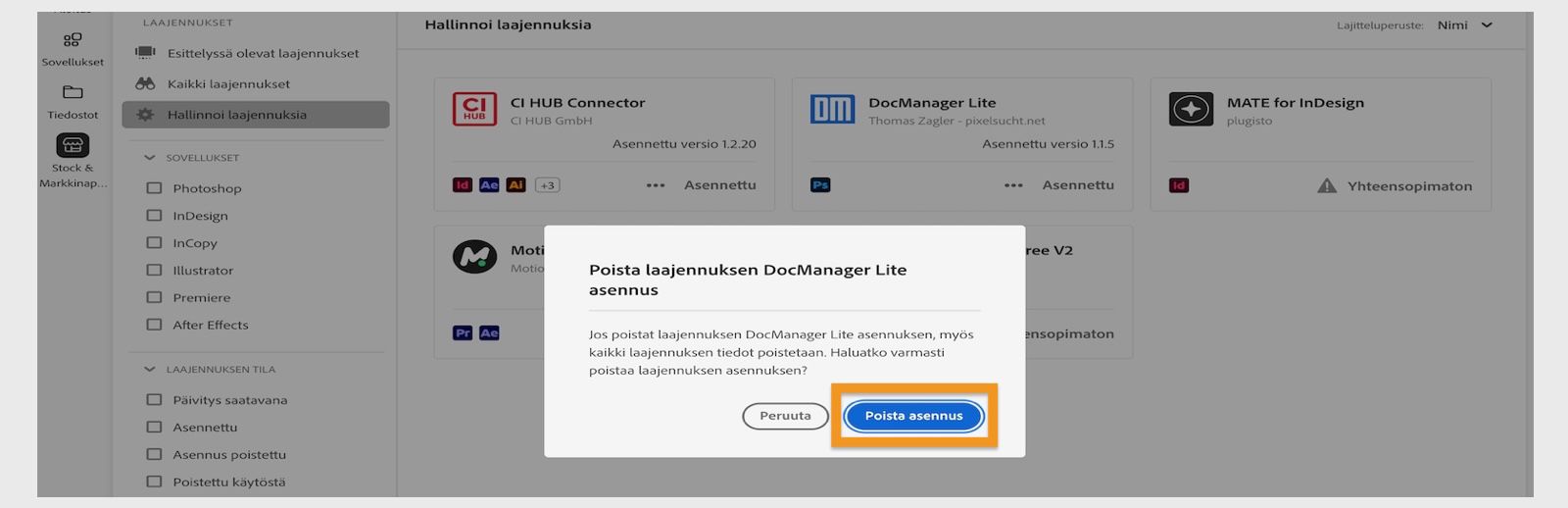
Task: Click the Hallinnoi laajennuksia page heading
Action: [508, 25]
